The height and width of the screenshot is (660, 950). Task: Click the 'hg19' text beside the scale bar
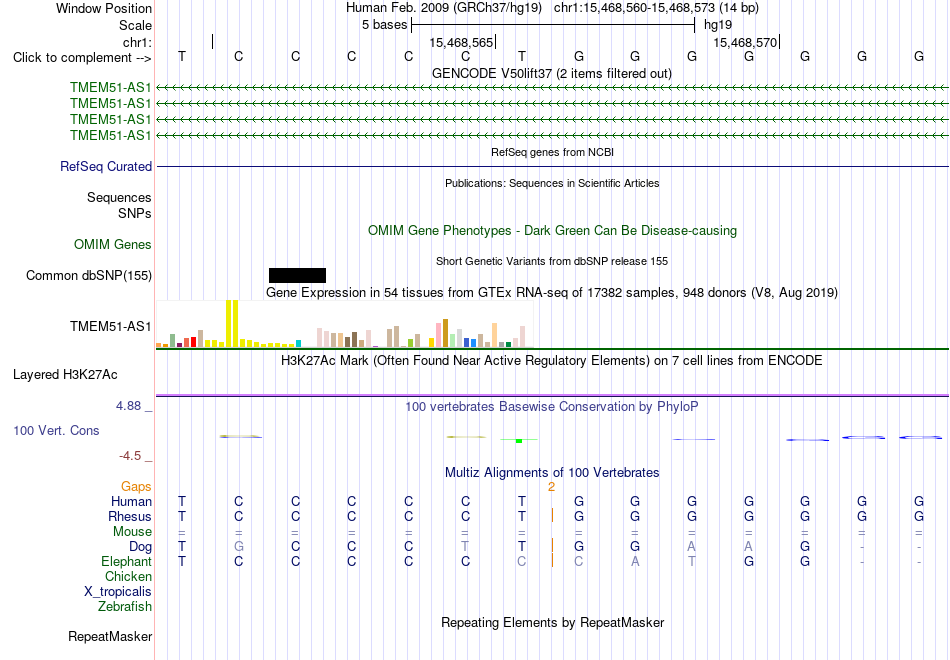pyautogui.click(x=718, y=25)
